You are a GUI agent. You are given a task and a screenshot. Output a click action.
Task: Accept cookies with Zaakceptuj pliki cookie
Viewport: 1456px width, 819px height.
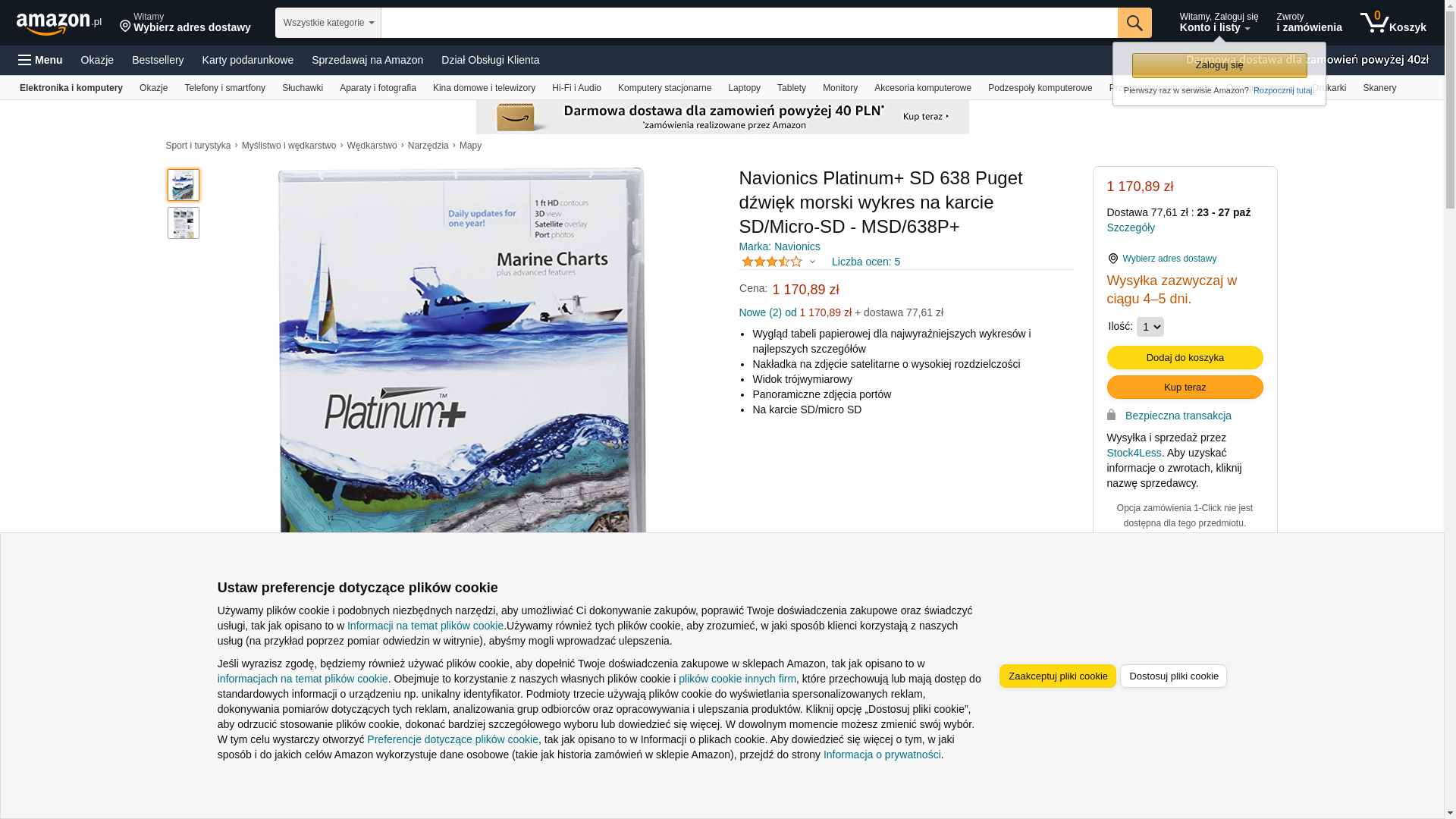pyautogui.click(x=1057, y=676)
